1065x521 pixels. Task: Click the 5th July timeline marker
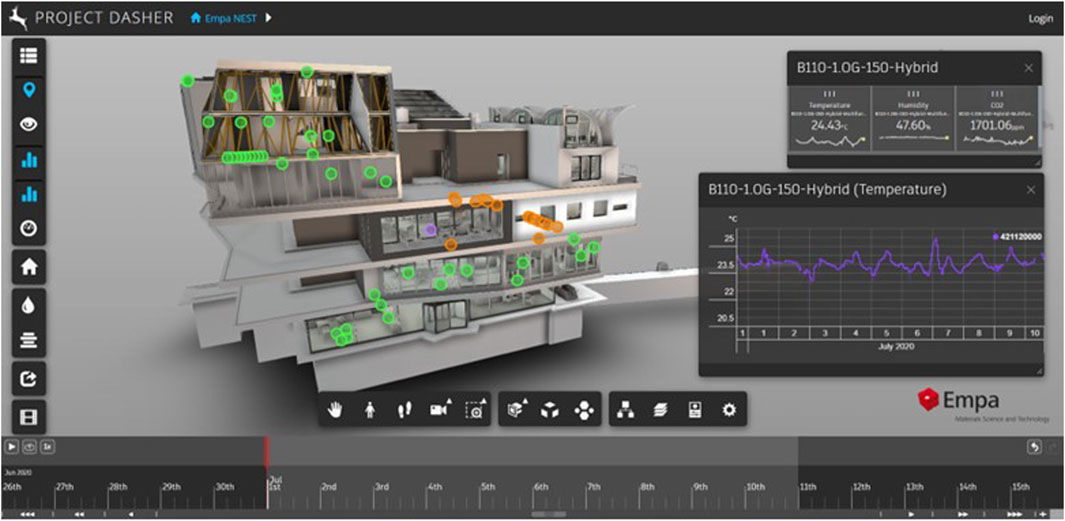488,487
